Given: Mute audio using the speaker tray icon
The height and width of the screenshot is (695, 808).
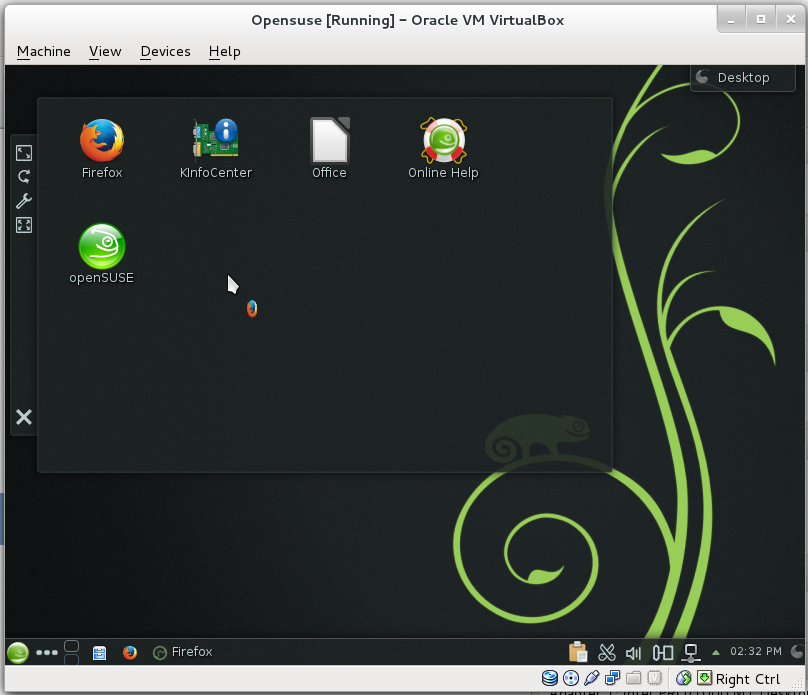Looking at the screenshot, I should (633, 652).
